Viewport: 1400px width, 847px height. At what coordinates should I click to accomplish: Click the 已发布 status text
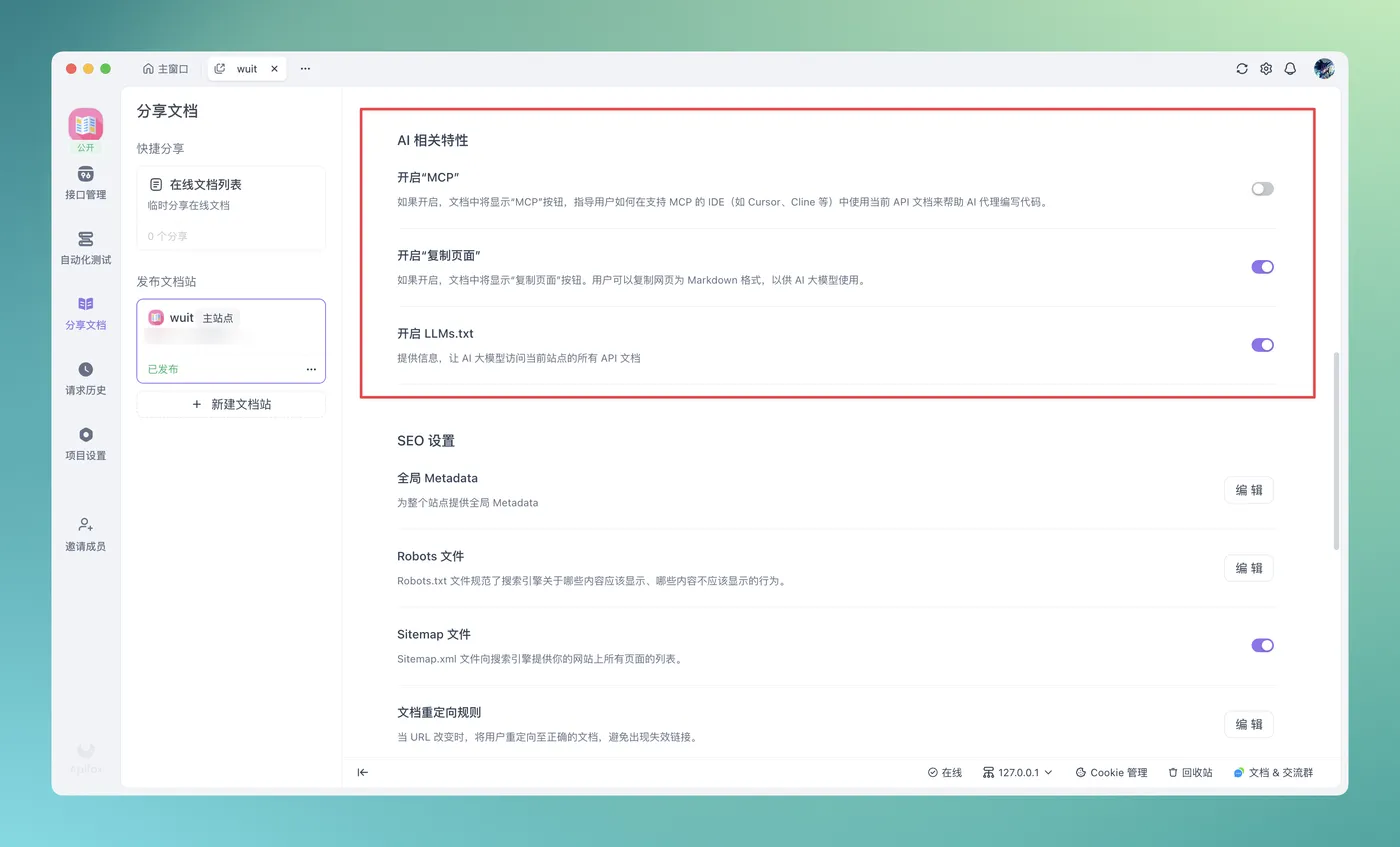click(163, 369)
